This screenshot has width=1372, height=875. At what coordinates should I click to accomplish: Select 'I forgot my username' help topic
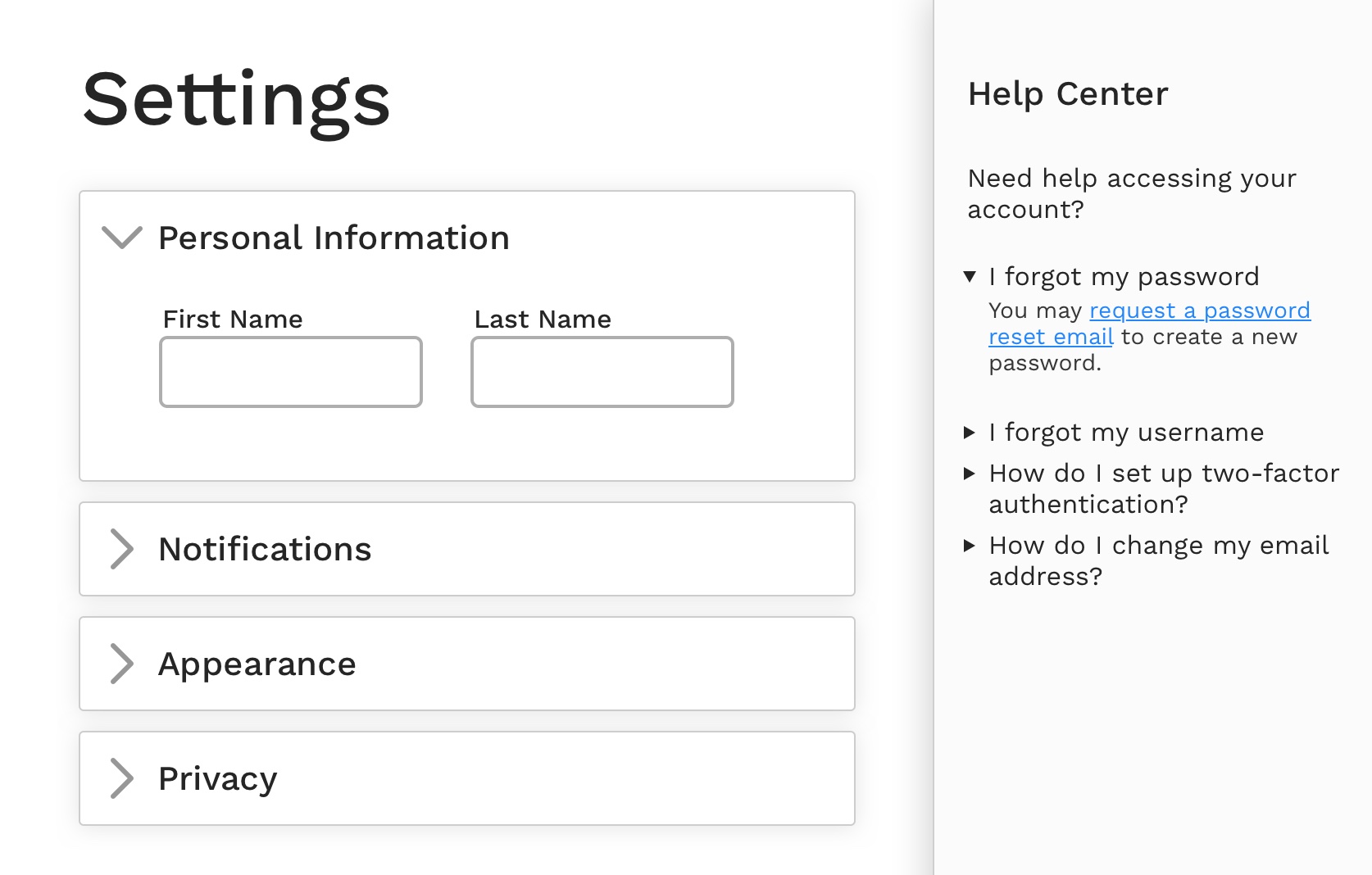click(1126, 433)
